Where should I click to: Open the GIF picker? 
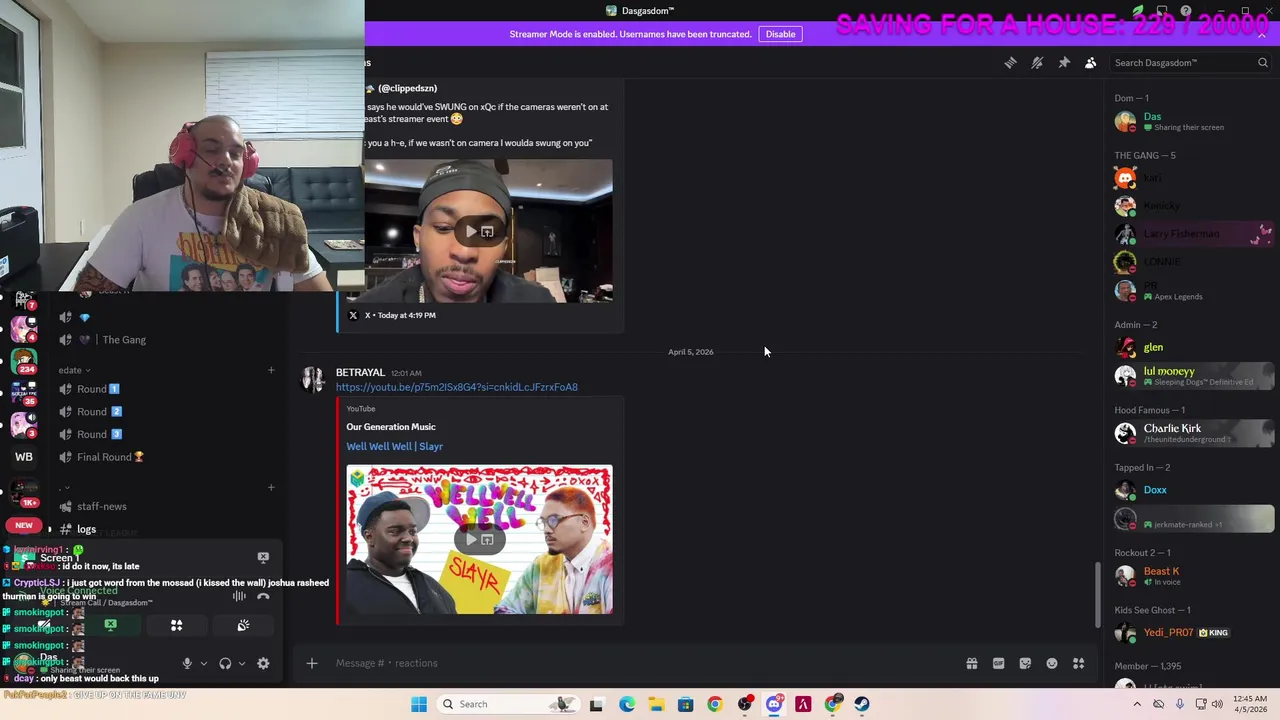998,663
